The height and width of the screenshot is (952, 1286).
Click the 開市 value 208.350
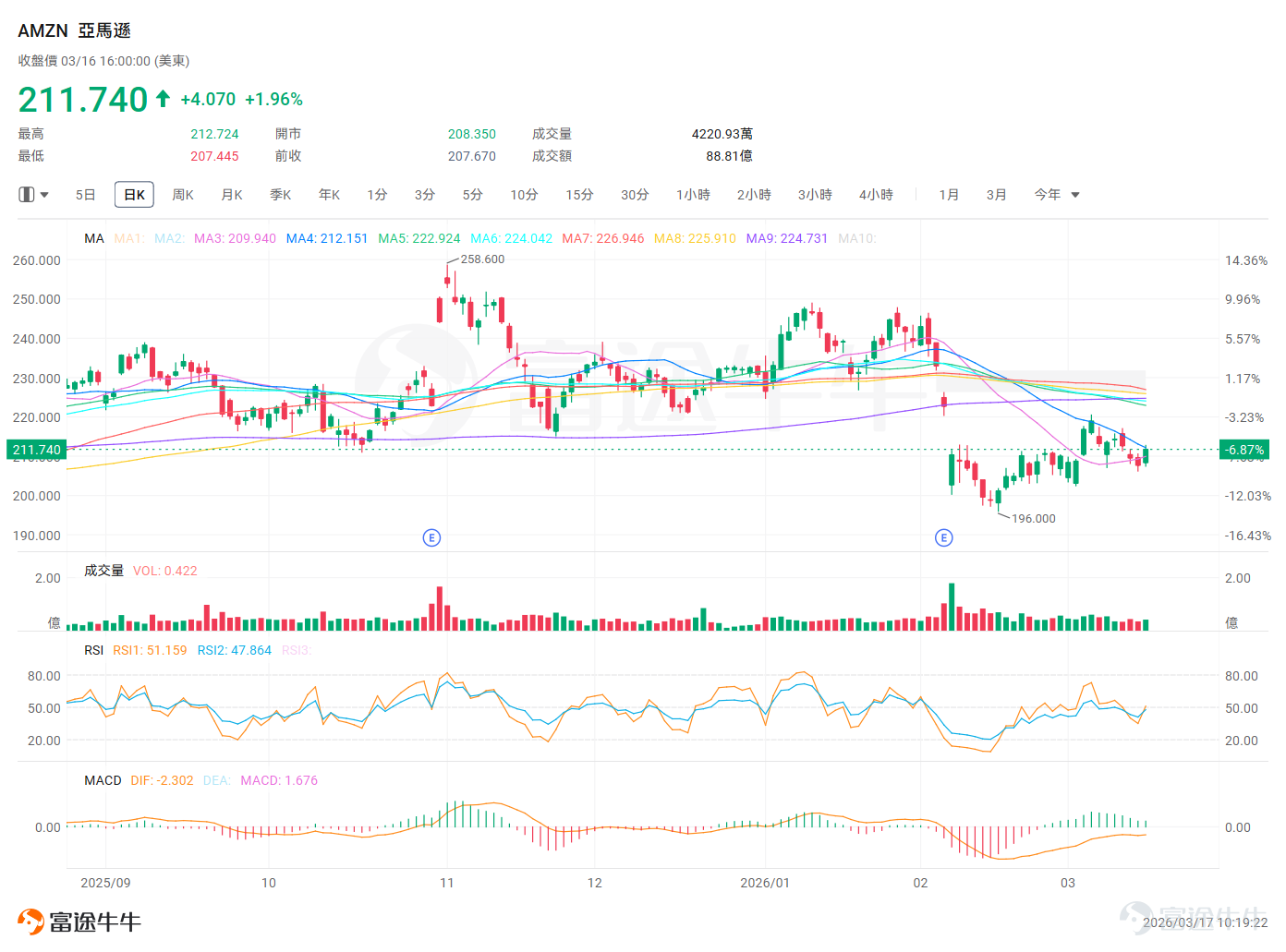point(472,134)
